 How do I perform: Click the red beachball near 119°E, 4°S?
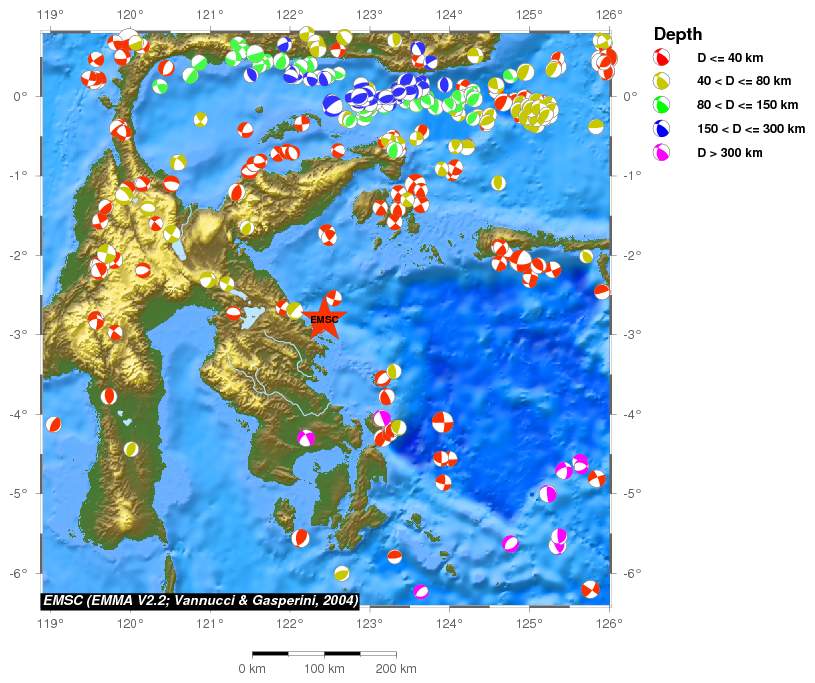(x=54, y=424)
